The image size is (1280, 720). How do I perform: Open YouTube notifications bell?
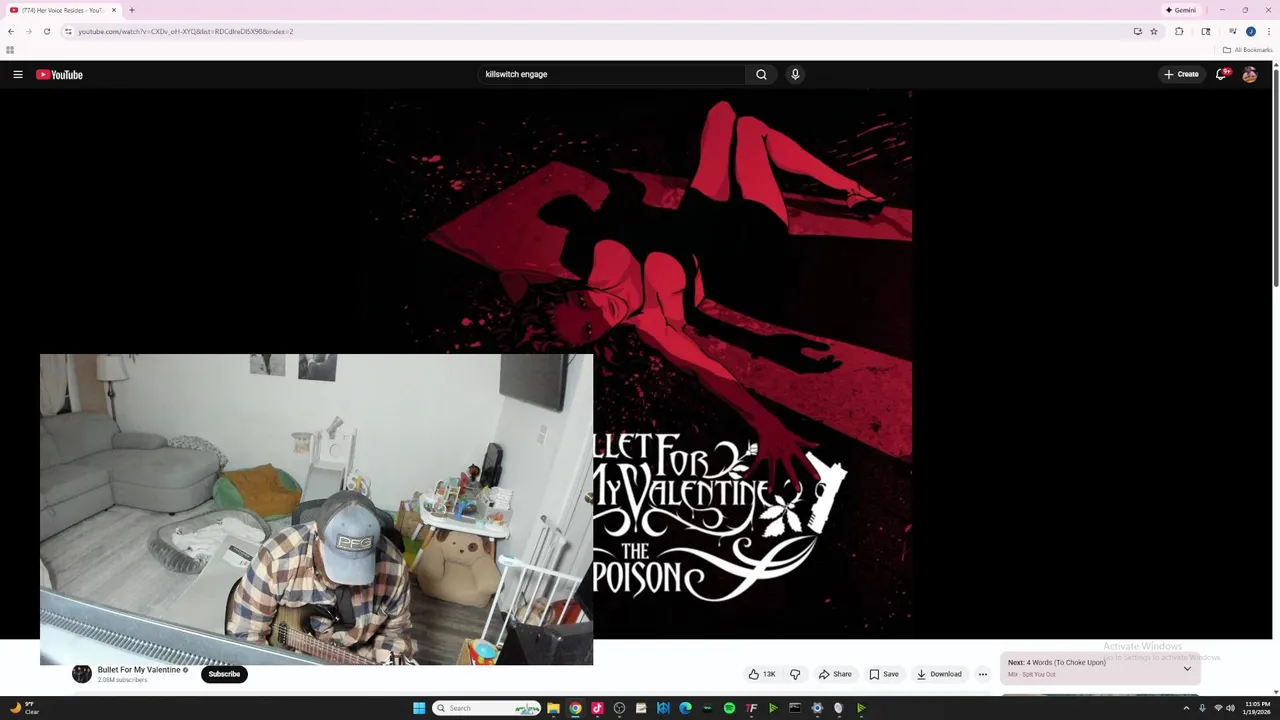tap(1221, 74)
